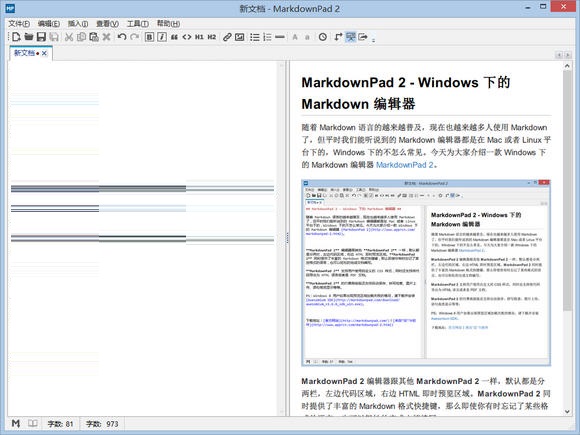
Task: Create an ordered numbered list
Action: coord(267,37)
